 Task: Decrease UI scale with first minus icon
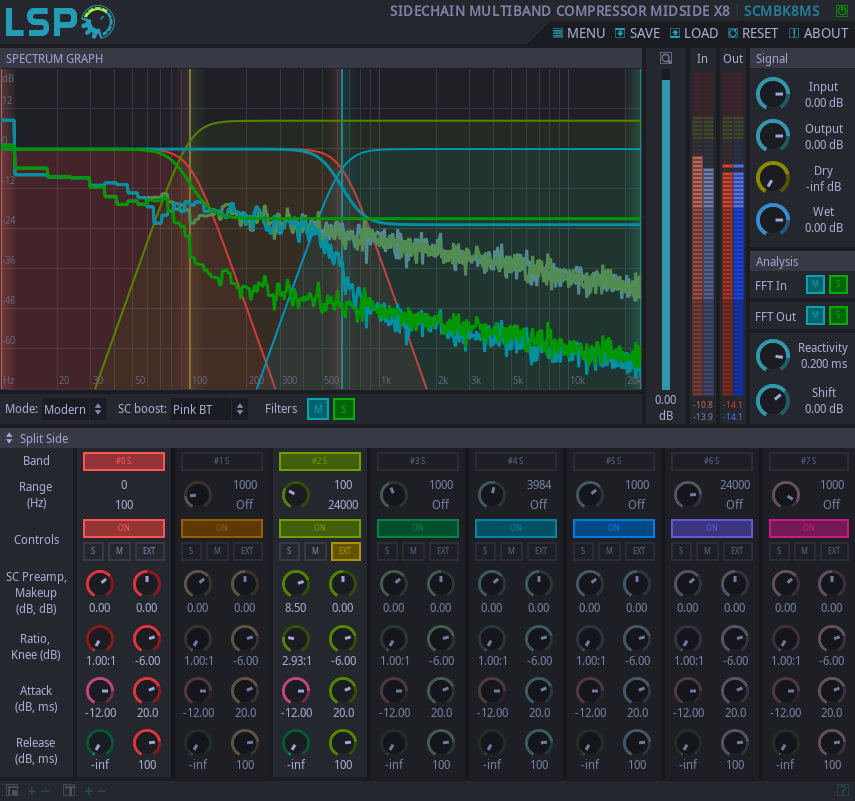45,791
